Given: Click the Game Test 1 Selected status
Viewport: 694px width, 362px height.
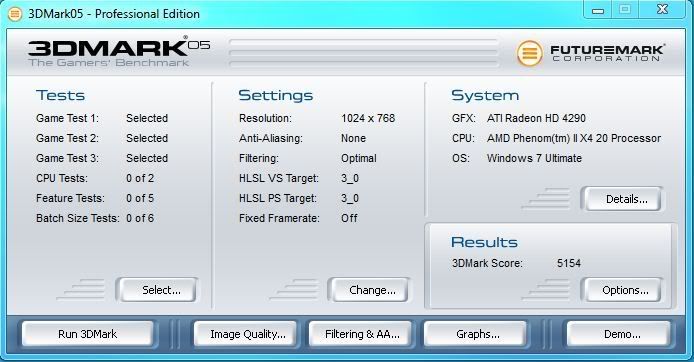Looking at the screenshot, I should [147, 118].
